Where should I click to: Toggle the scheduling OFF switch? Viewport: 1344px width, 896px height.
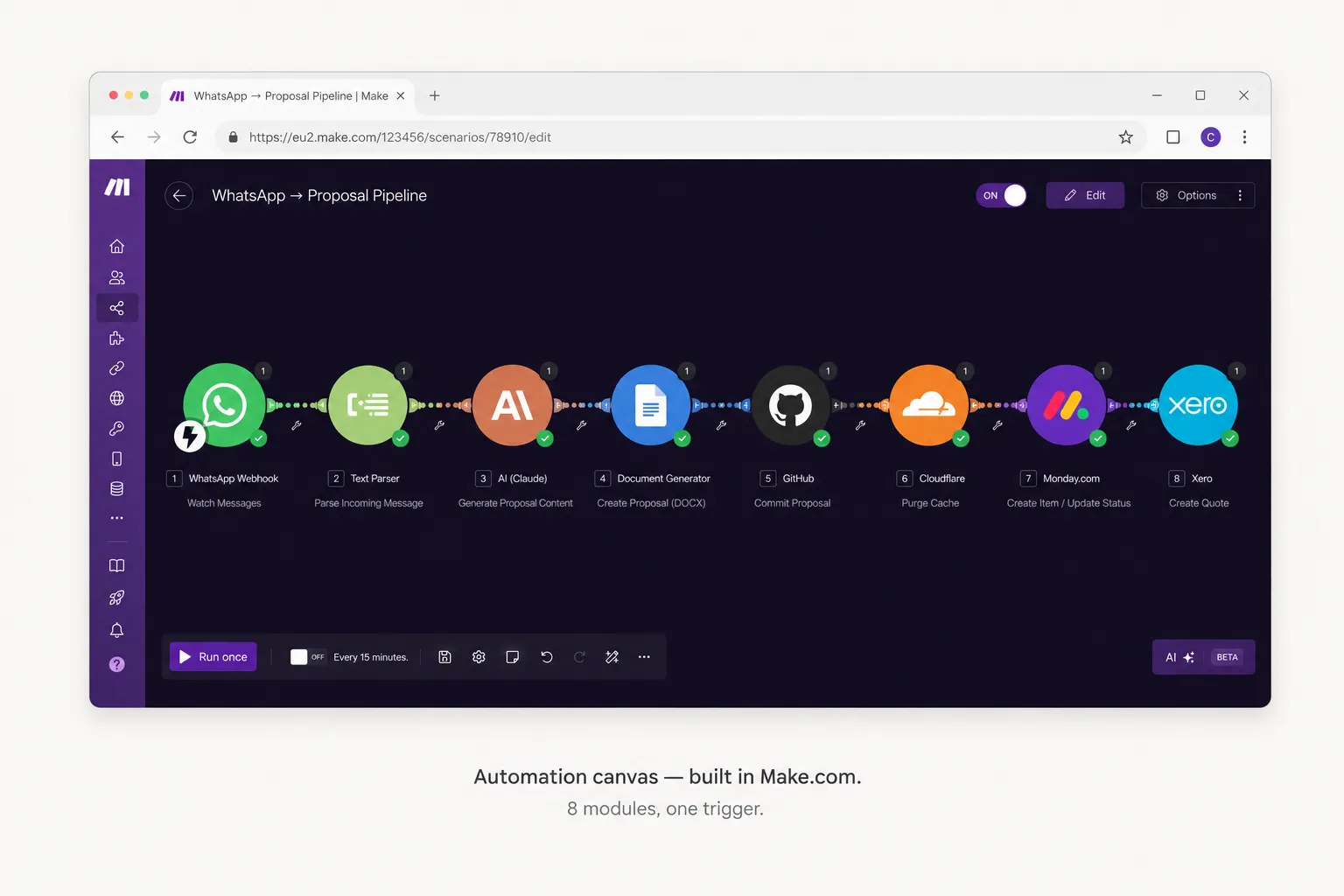coord(307,657)
